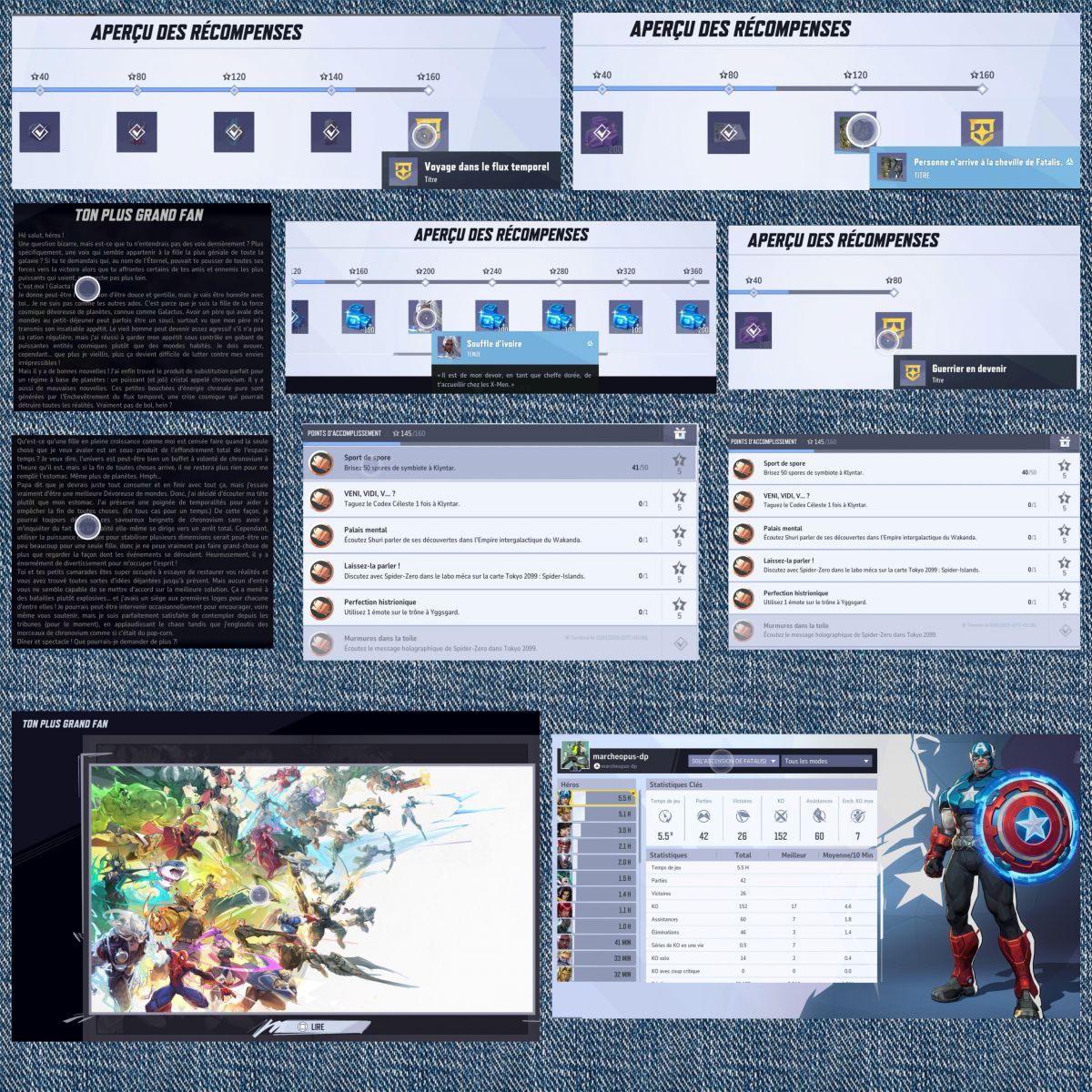Click the Statistiques Clés heading
The width and height of the screenshot is (1092, 1092).
[x=677, y=784]
